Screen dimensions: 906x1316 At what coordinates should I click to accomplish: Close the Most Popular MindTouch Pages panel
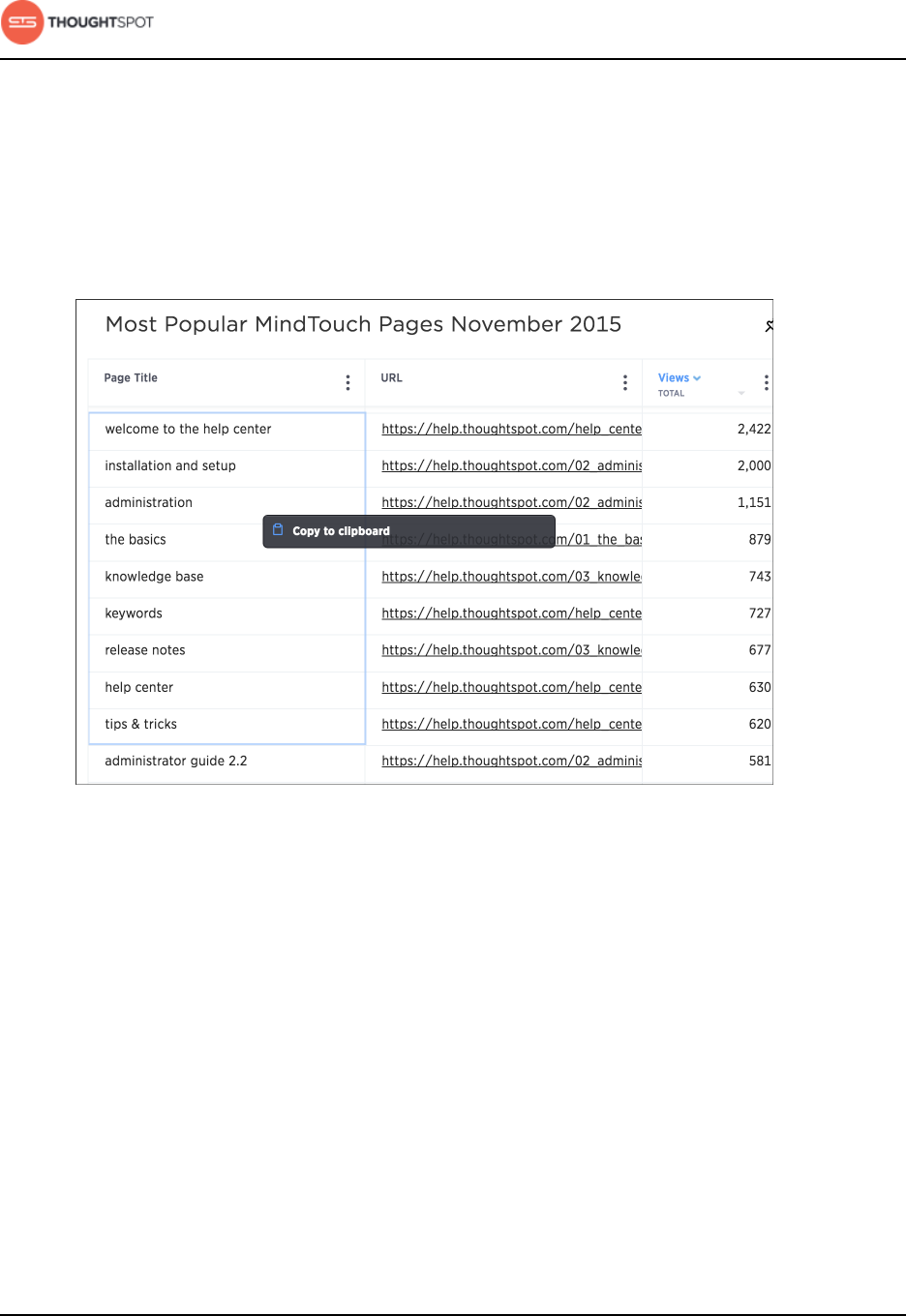point(769,326)
